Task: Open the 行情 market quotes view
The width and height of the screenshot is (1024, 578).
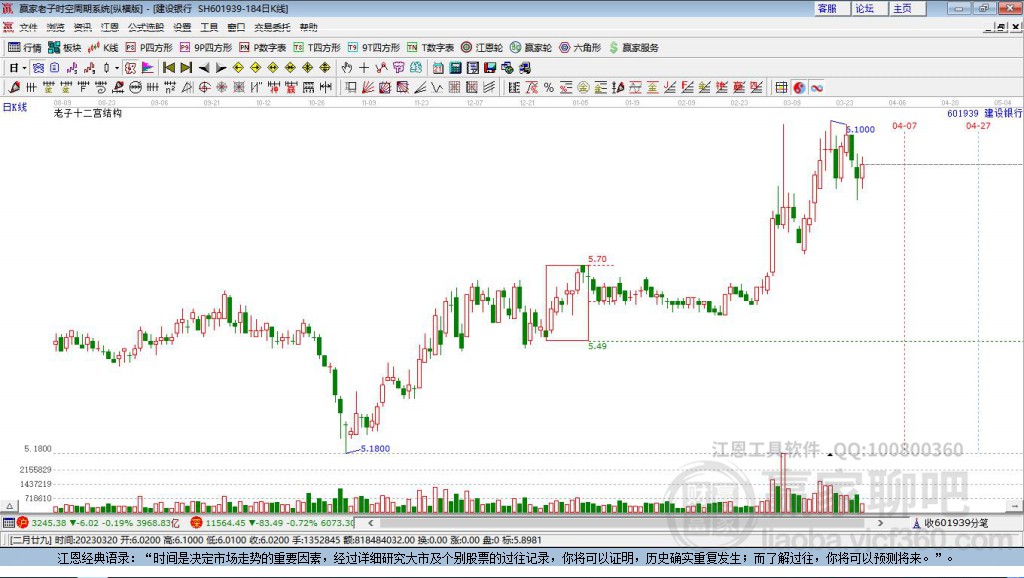Action: click(24, 48)
